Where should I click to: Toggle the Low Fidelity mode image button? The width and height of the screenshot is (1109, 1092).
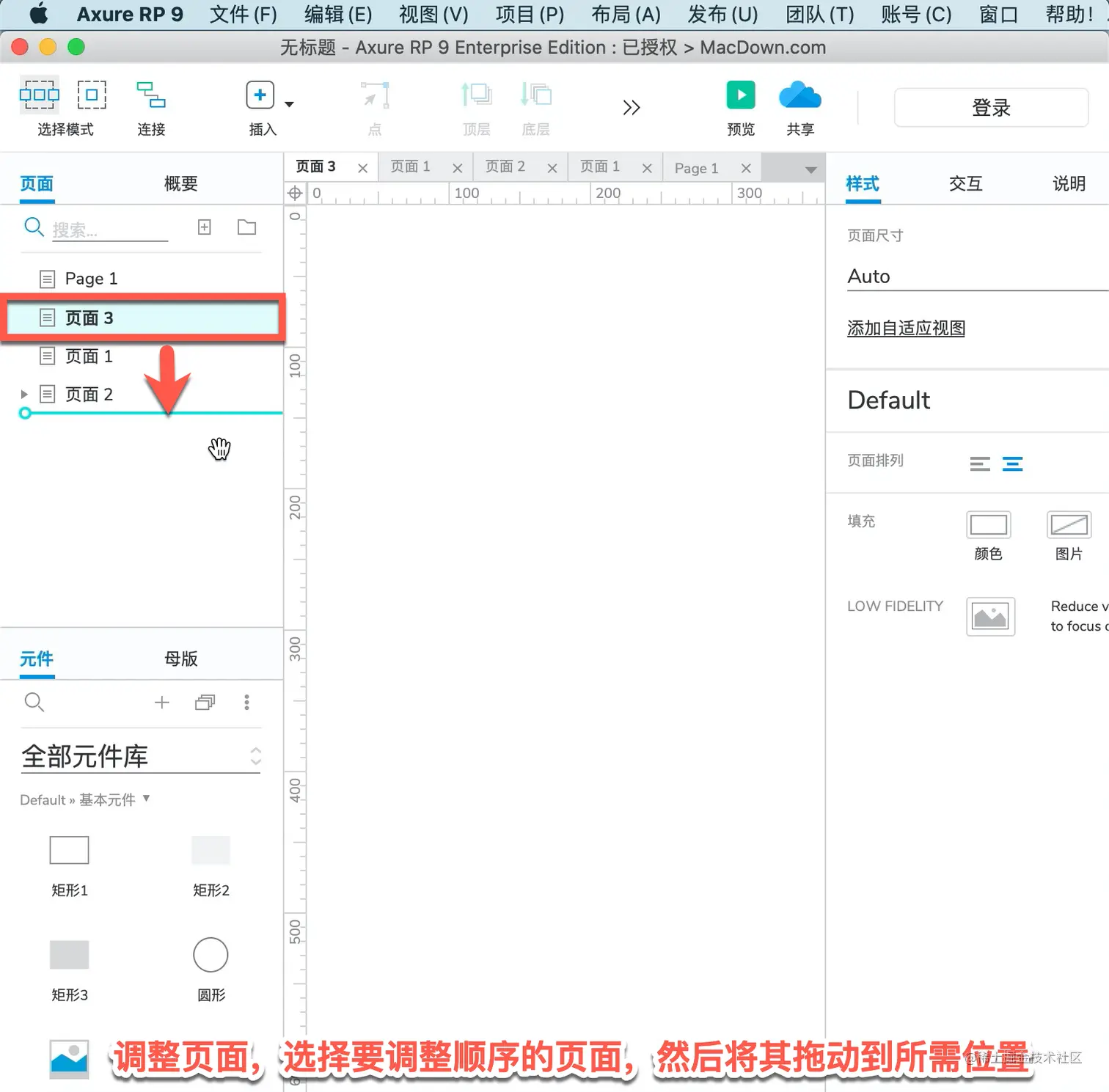point(990,616)
